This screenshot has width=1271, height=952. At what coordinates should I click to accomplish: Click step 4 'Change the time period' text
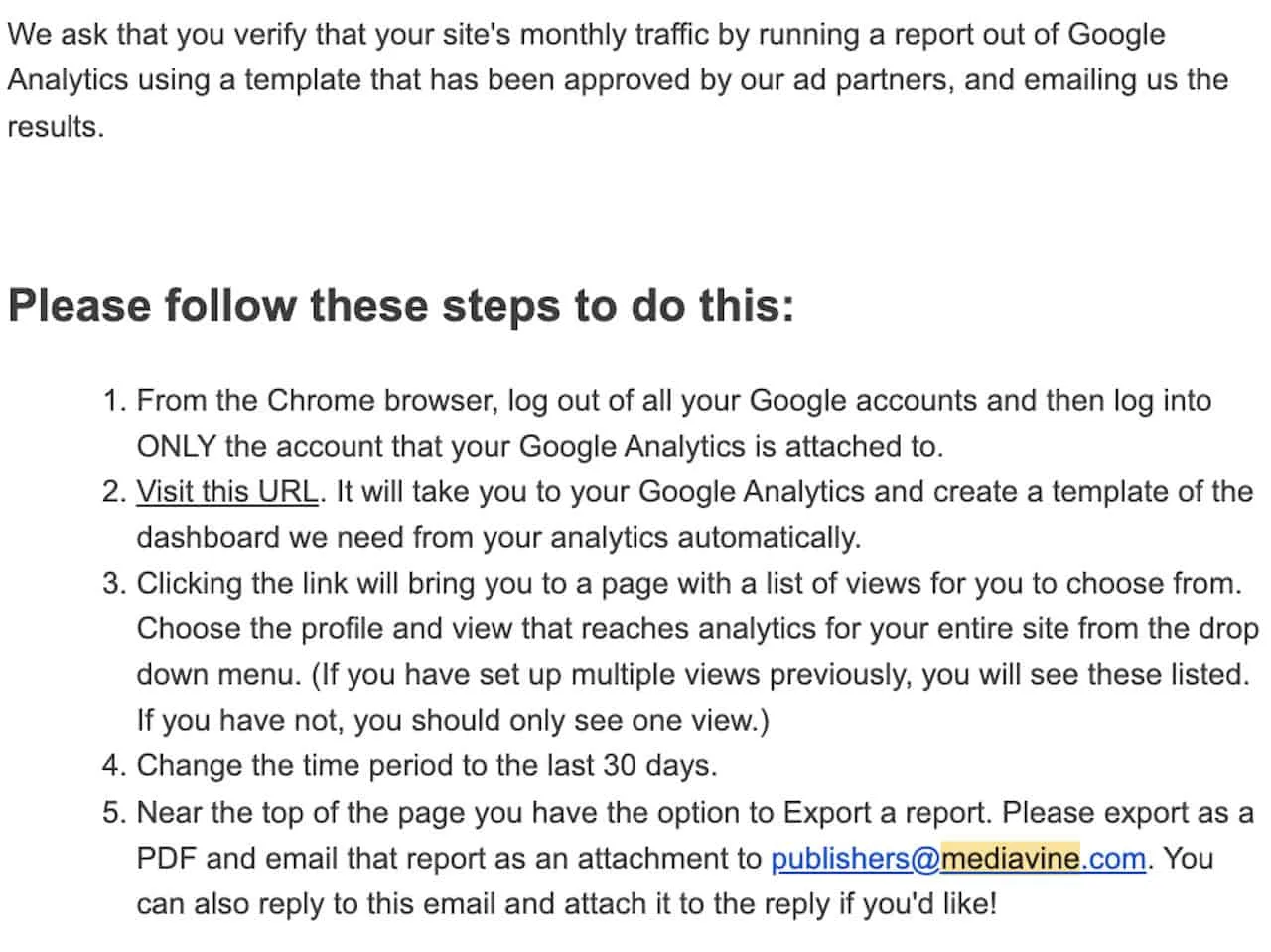pos(427,766)
